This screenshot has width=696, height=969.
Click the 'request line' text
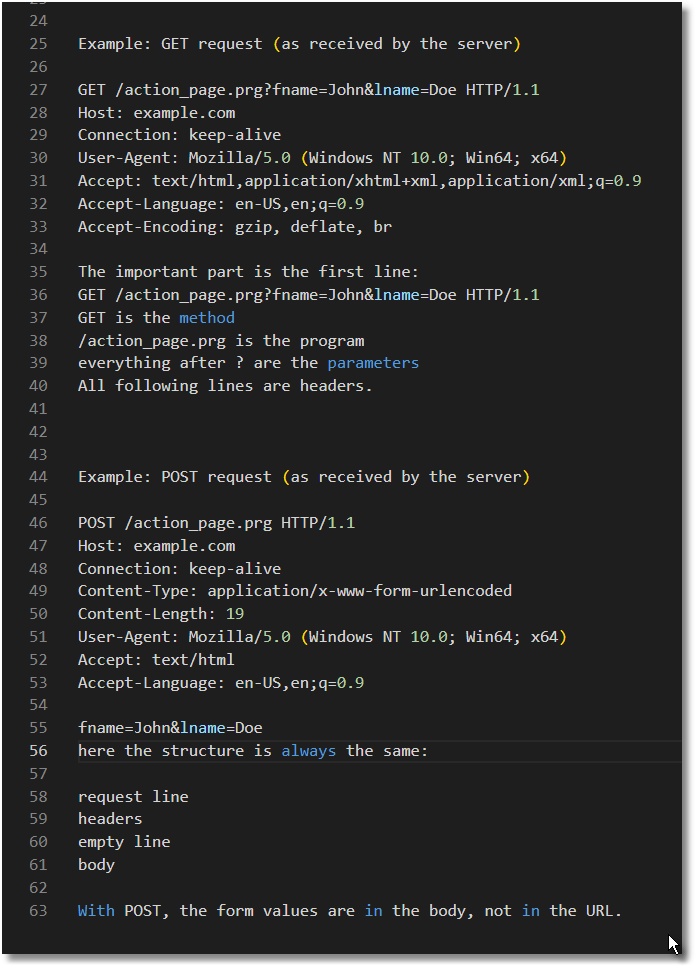tap(133, 797)
